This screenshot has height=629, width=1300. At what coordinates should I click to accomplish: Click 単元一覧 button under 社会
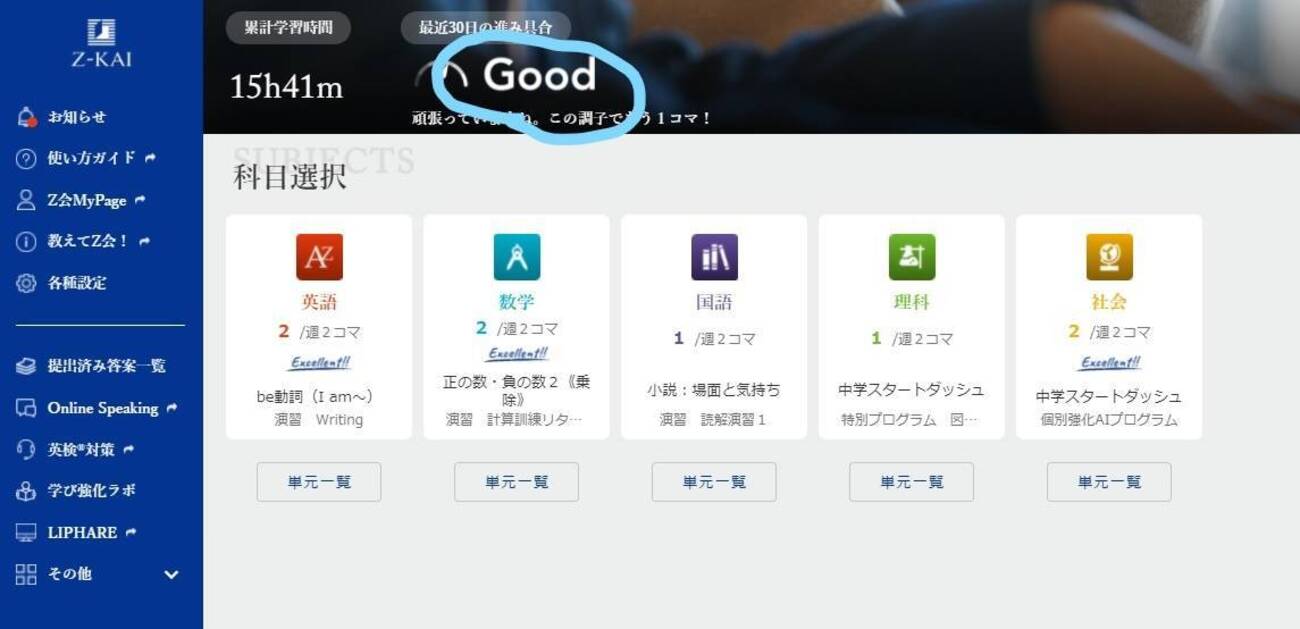pos(1109,482)
